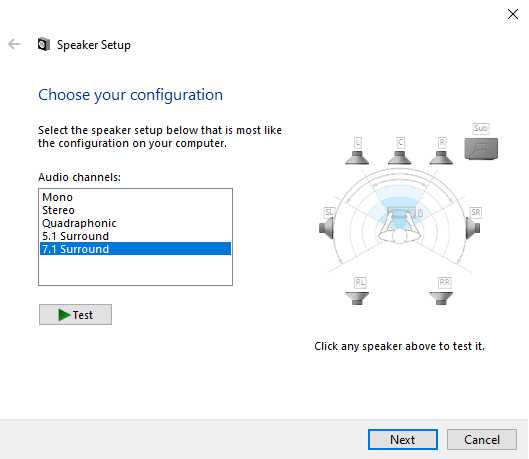Test the rear left speaker

click(x=357, y=298)
